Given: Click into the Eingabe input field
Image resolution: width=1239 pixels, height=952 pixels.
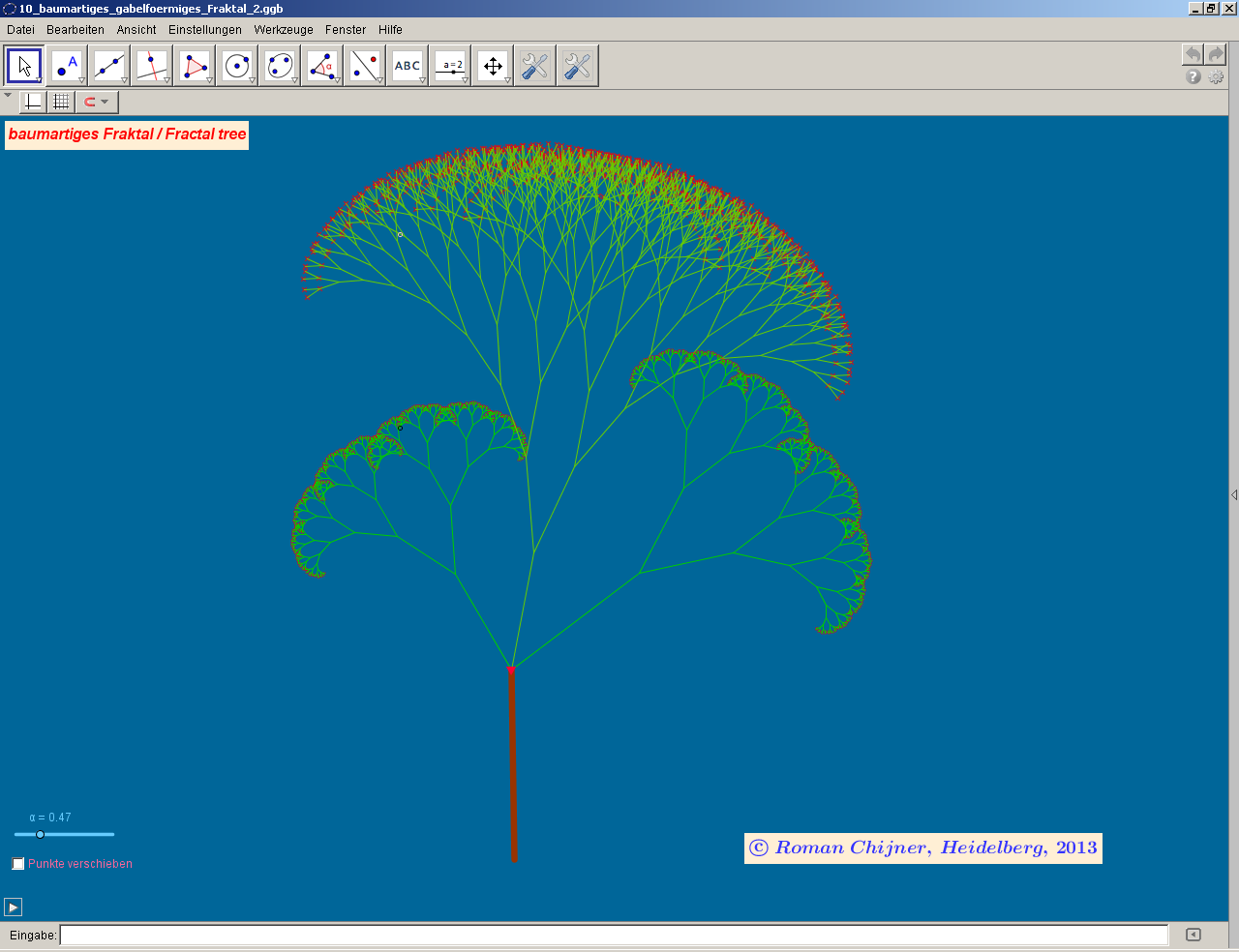Looking at the screenshot, I should [x=614, y=935].
